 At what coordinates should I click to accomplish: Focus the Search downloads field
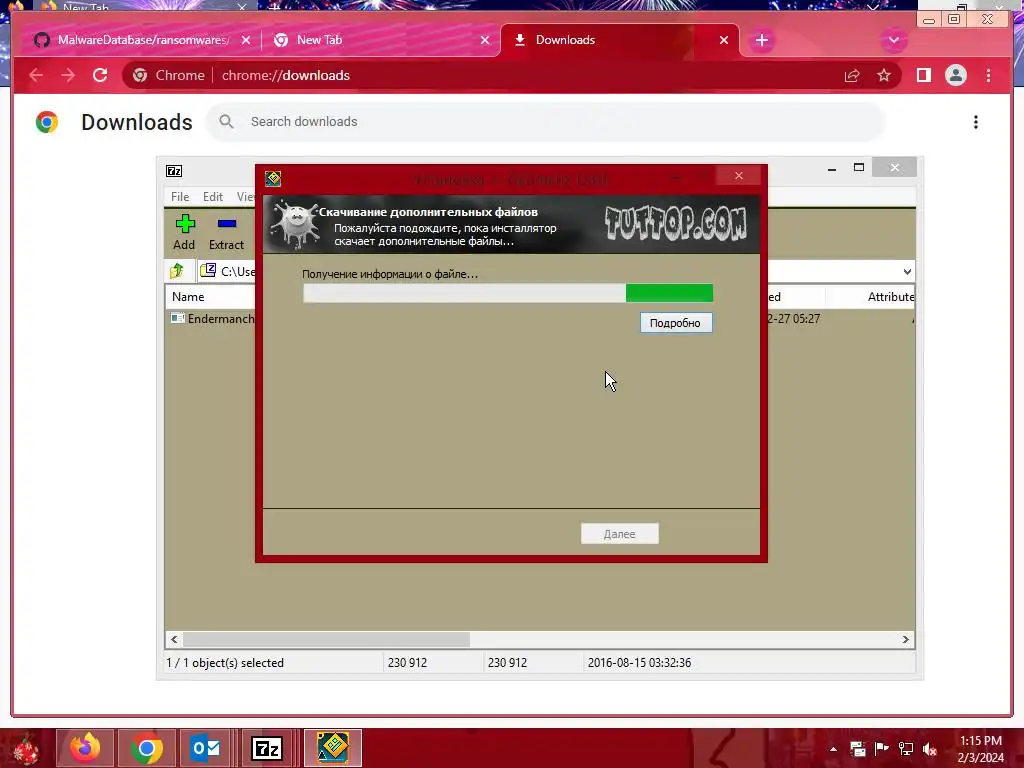click(x=545, y=121)
